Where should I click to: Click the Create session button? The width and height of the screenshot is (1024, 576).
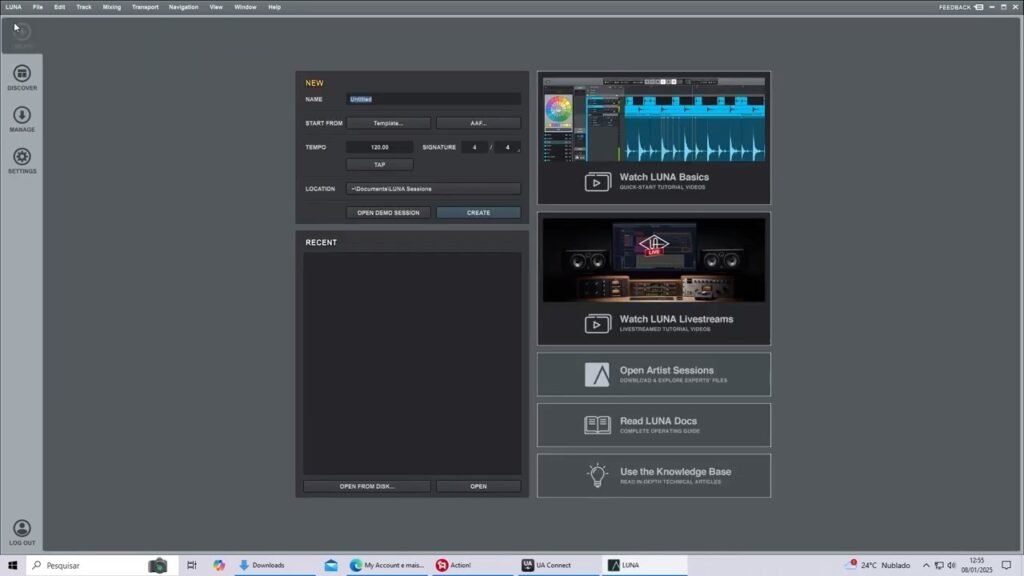pyautogui.click(x=478, y=213)
